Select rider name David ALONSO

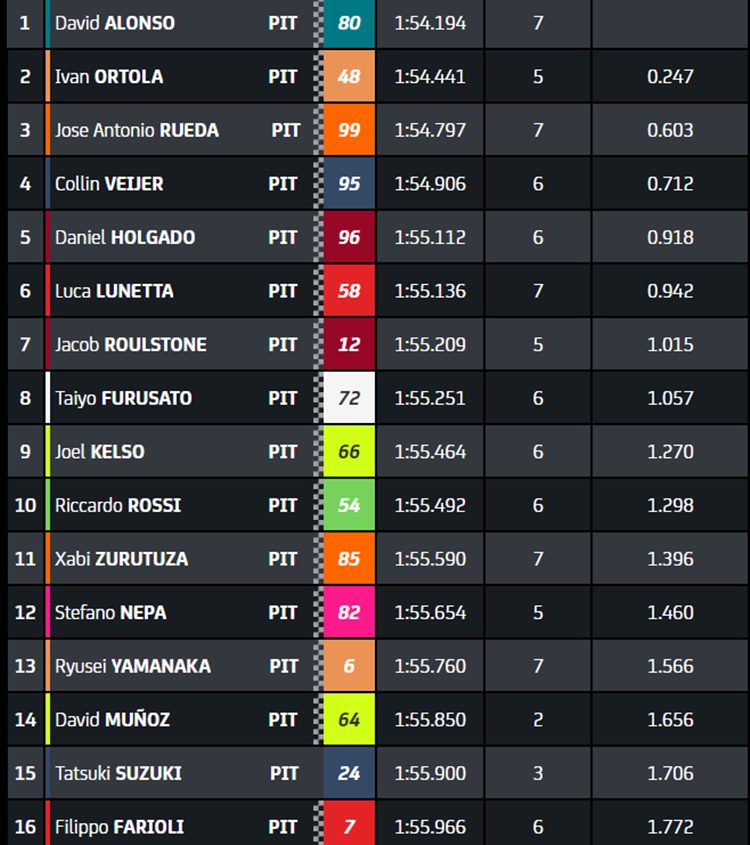[115, 23]
